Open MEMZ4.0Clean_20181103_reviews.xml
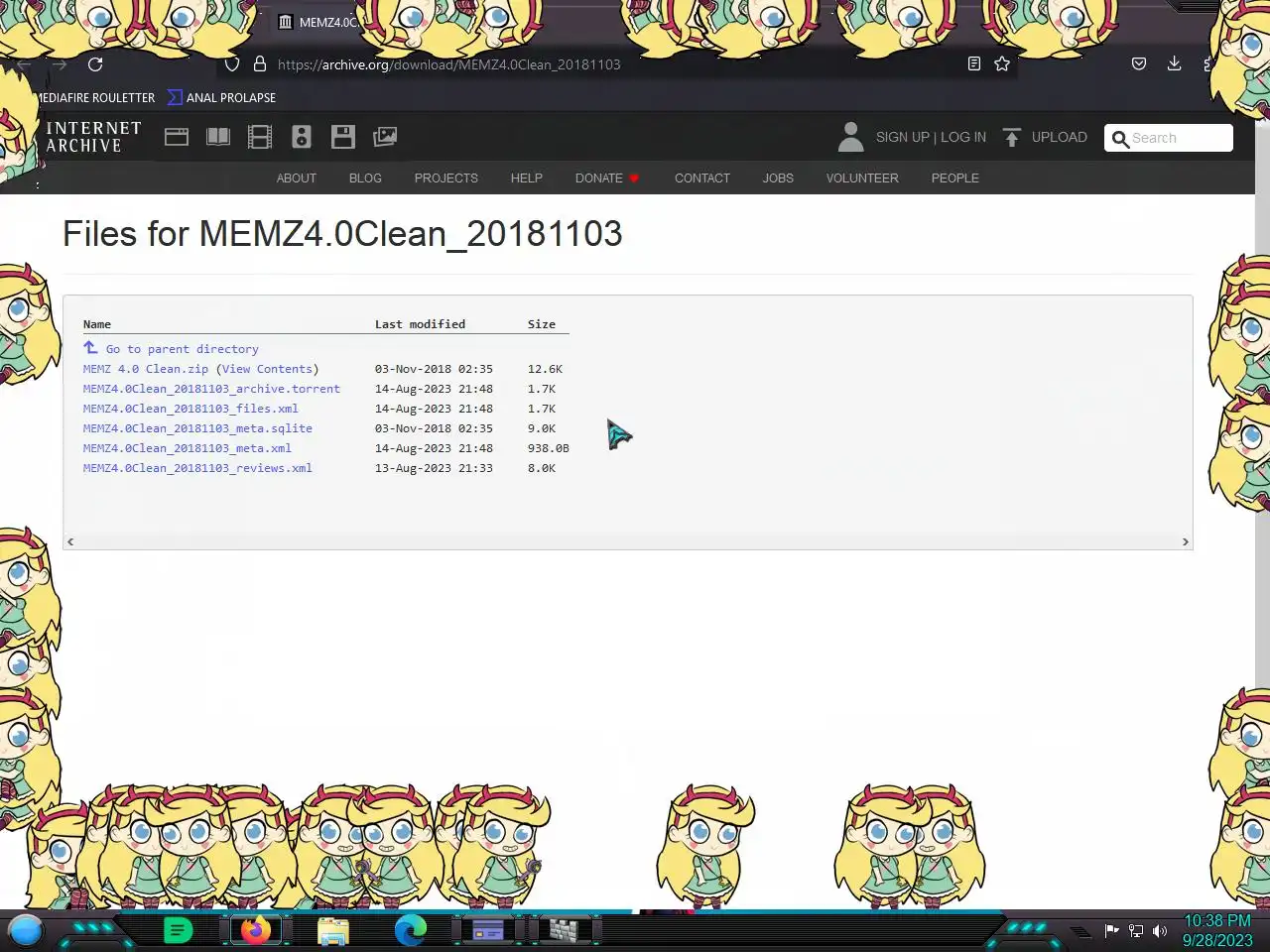The width and height of the screenshot is (1270, 952). [197, 468]
